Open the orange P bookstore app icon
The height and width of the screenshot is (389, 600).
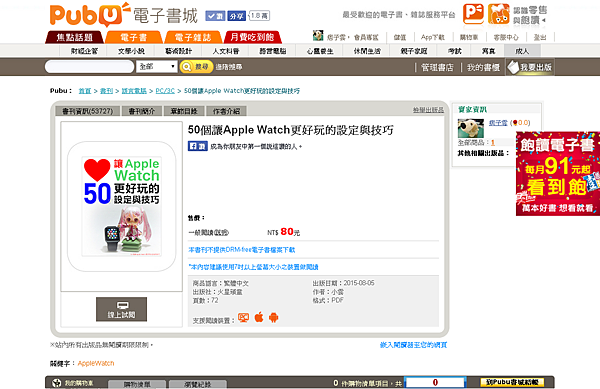coord(473,14)
